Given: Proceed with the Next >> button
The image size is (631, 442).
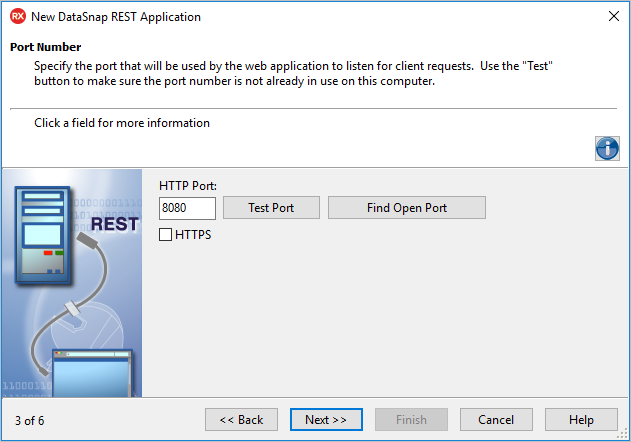Looking at the screenshot, I should click(x=326, y=420).
